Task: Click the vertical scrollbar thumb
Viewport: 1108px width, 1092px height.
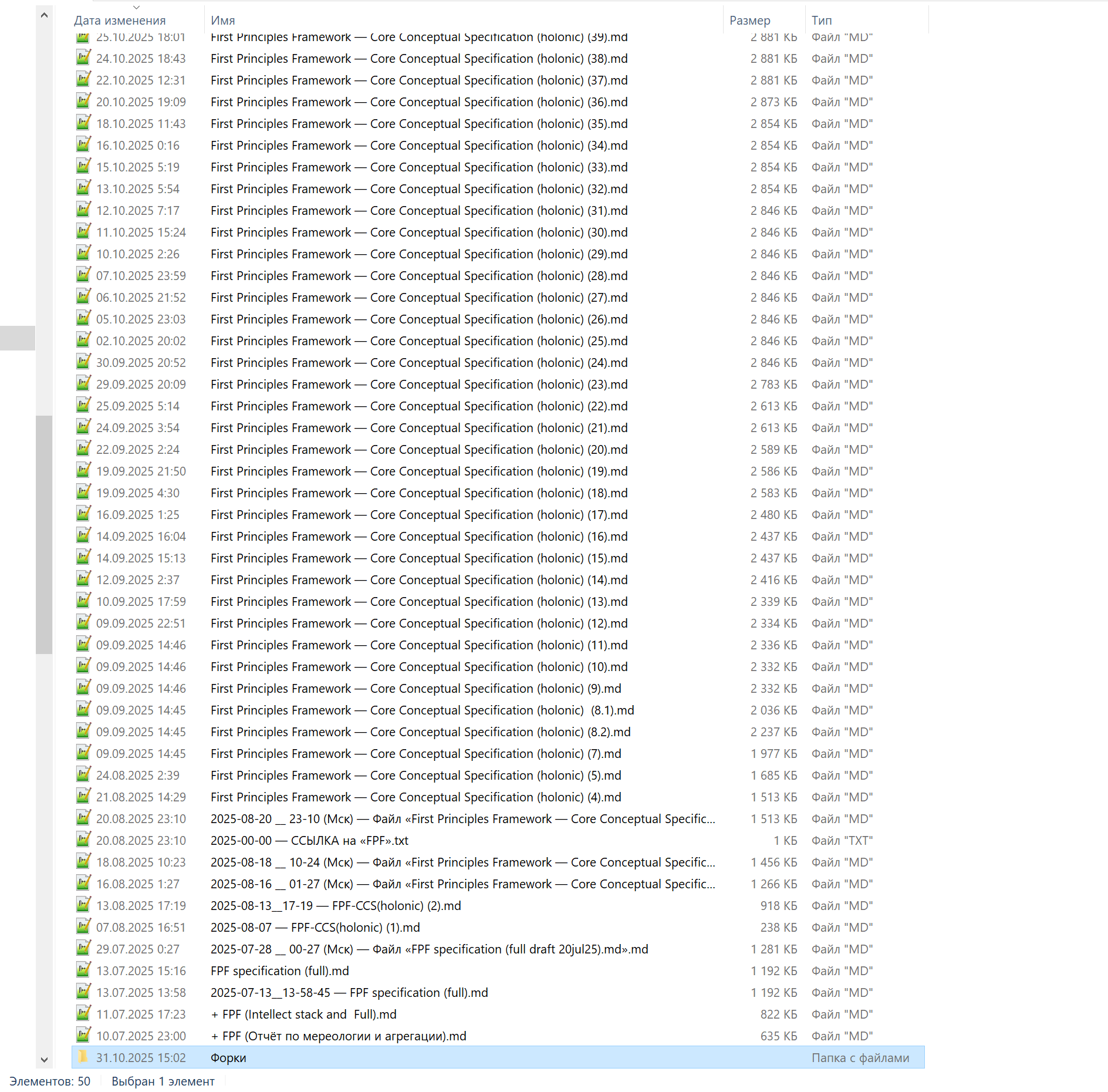Action: coord(44,534)
